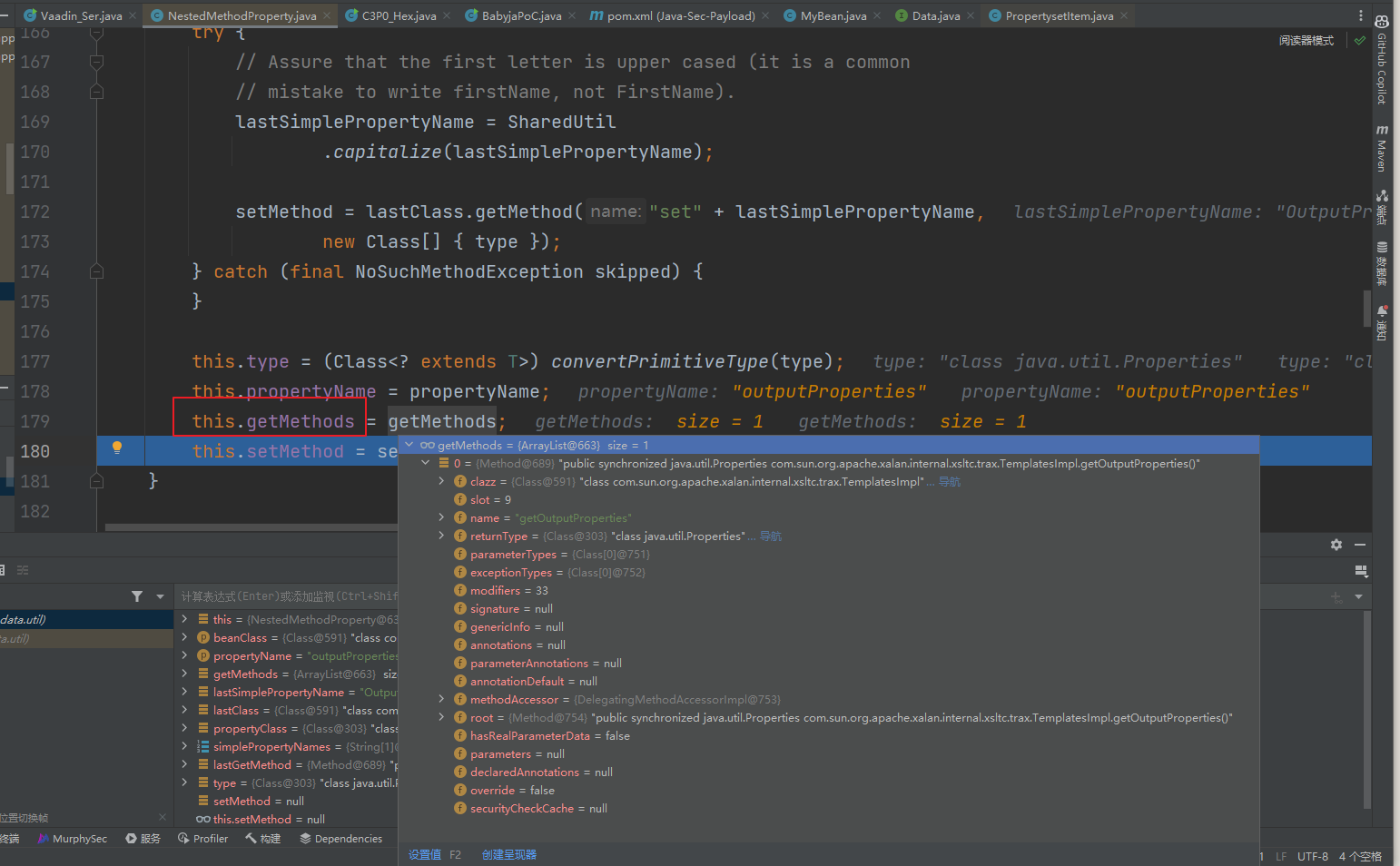
Task: Expand the methodAccessor field in popup
Action: tap(442, 699)
